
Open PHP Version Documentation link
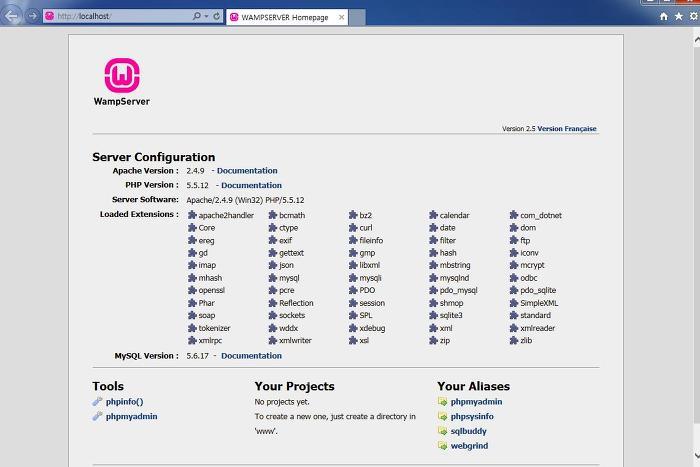251,185
